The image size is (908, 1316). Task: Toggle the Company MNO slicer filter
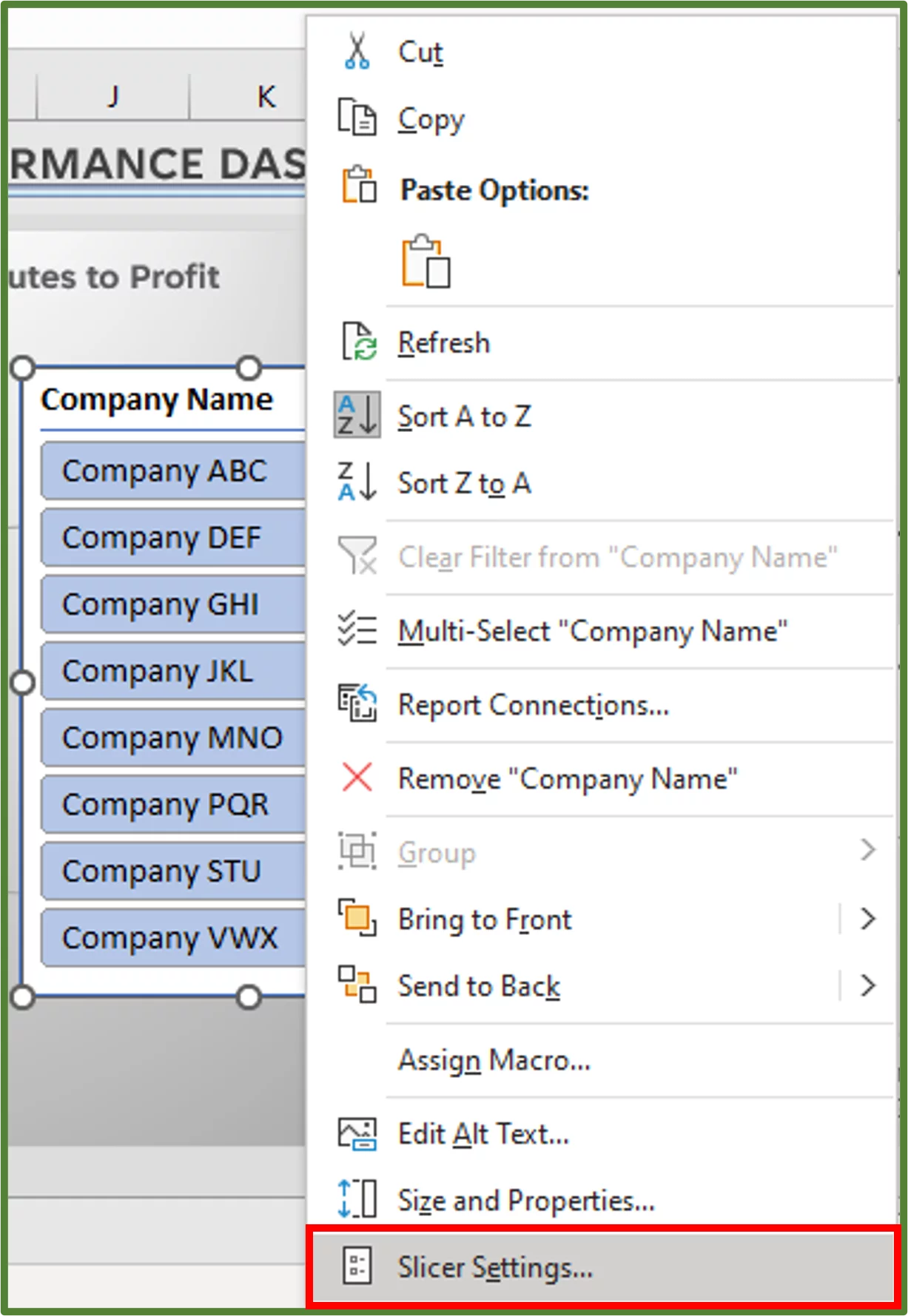[172, 737]
